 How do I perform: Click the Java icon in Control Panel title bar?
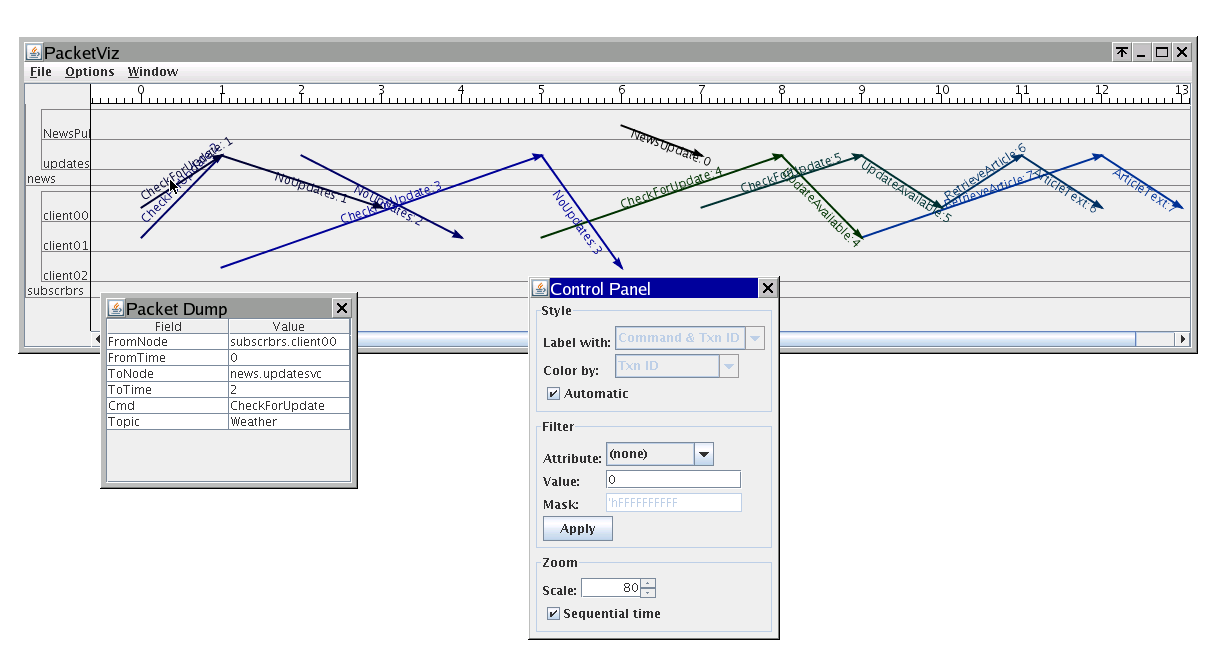pyautogui.click(x=540, y=289)
